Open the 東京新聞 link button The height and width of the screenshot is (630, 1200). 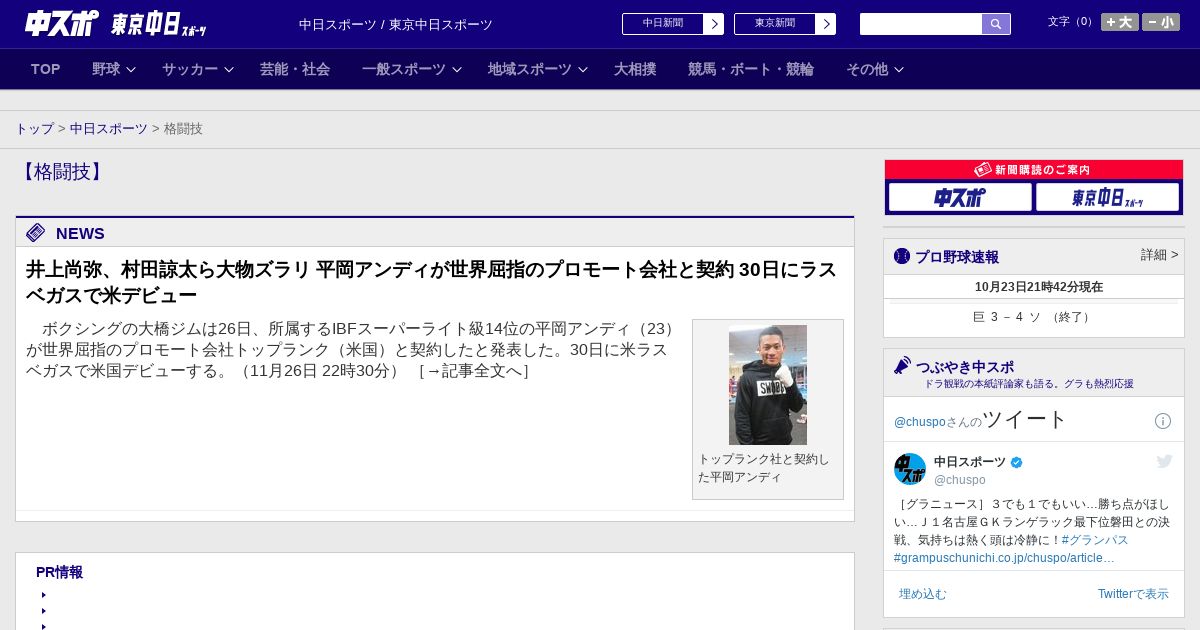pyautogui.click(x=775, y=24)
